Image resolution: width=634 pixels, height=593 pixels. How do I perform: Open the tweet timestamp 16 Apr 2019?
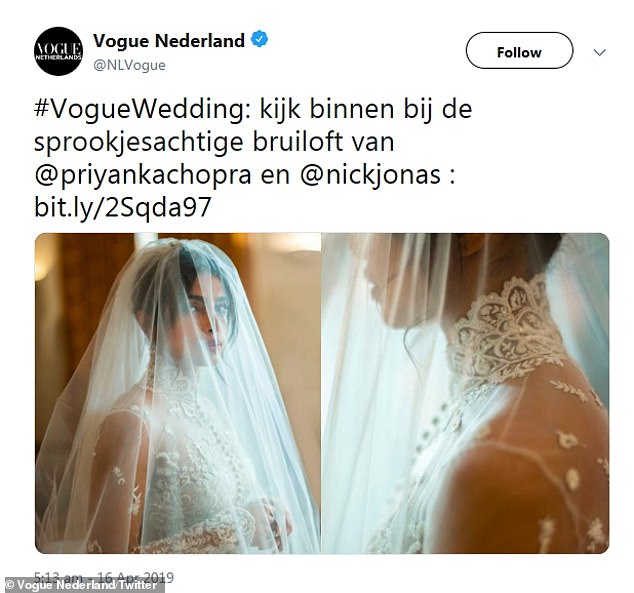pos(104,577)
